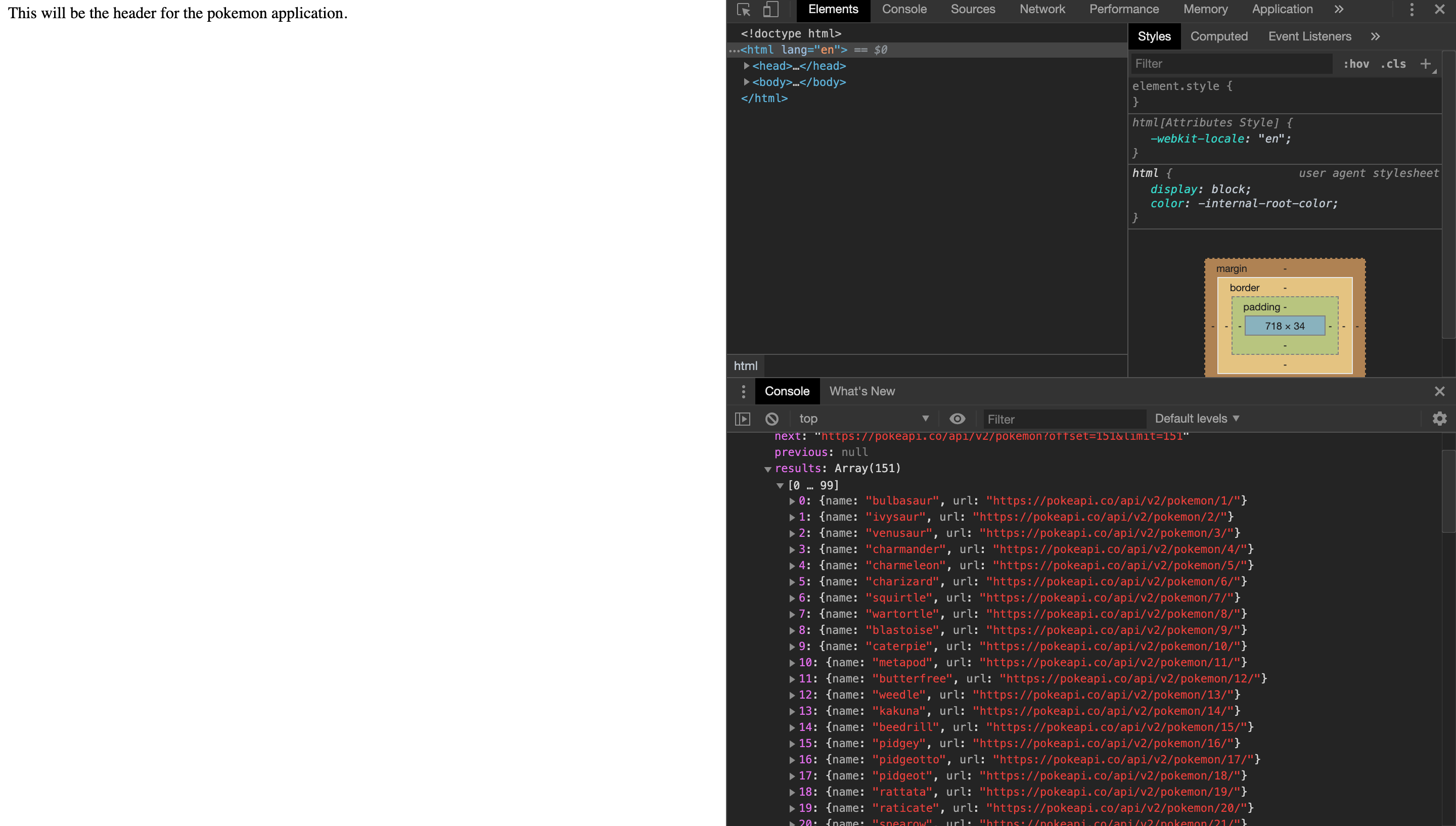
Task: Click the console Filter input
Action: 1065,419
